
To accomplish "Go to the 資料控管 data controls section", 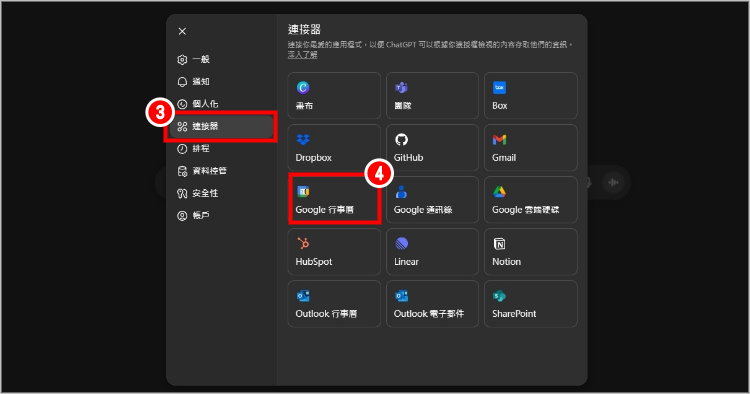I will pos(221,171).
